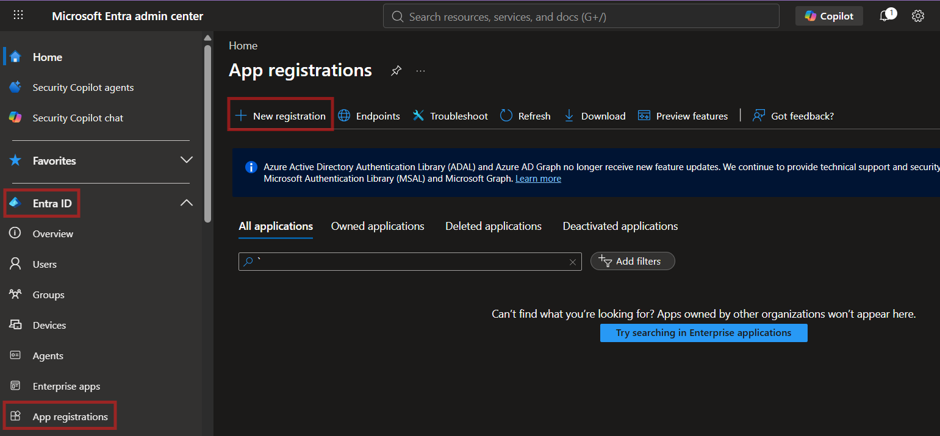
Task: Switch to the Owned applications tab
Action: [x=378, y=226]
